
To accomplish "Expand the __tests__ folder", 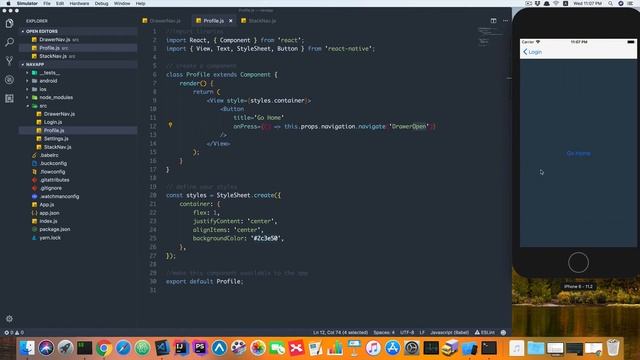I will tap(49, 73).
